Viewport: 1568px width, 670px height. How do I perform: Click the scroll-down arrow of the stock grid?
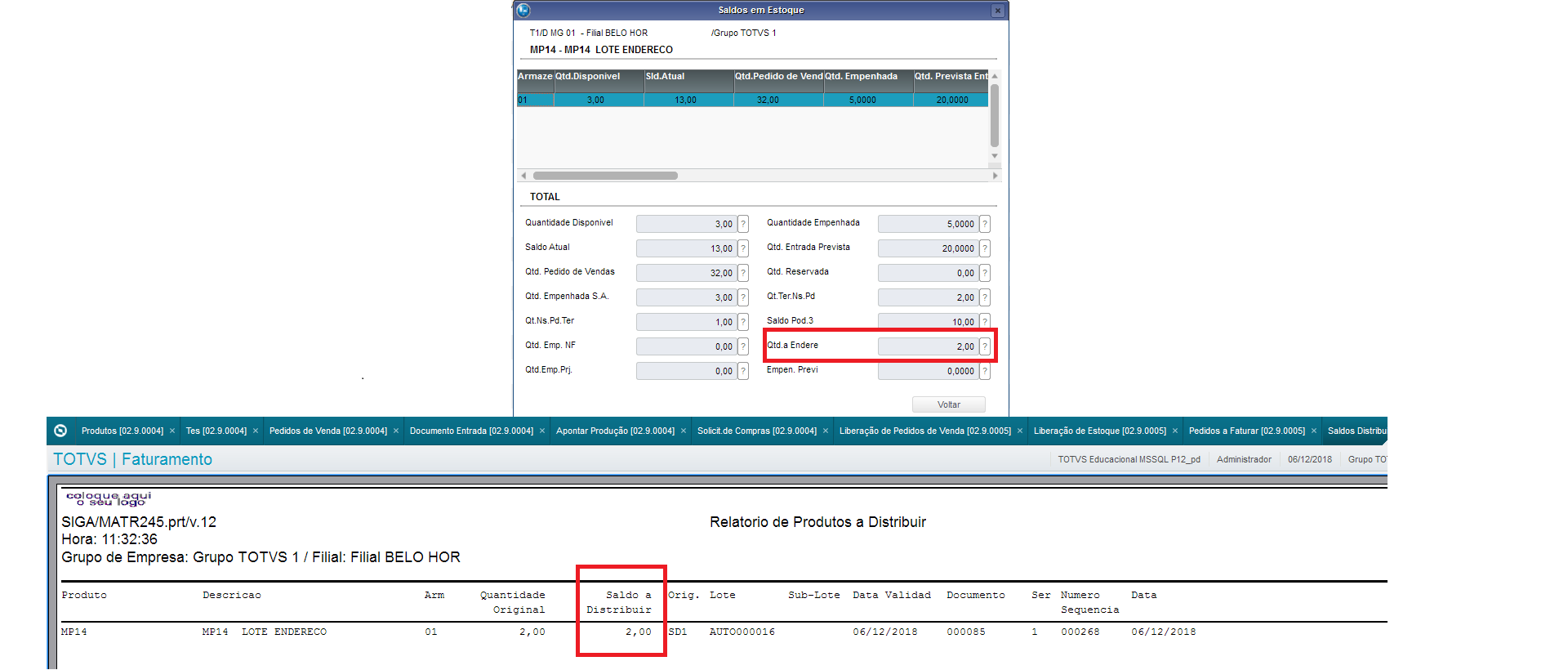[x=995, y=155]
